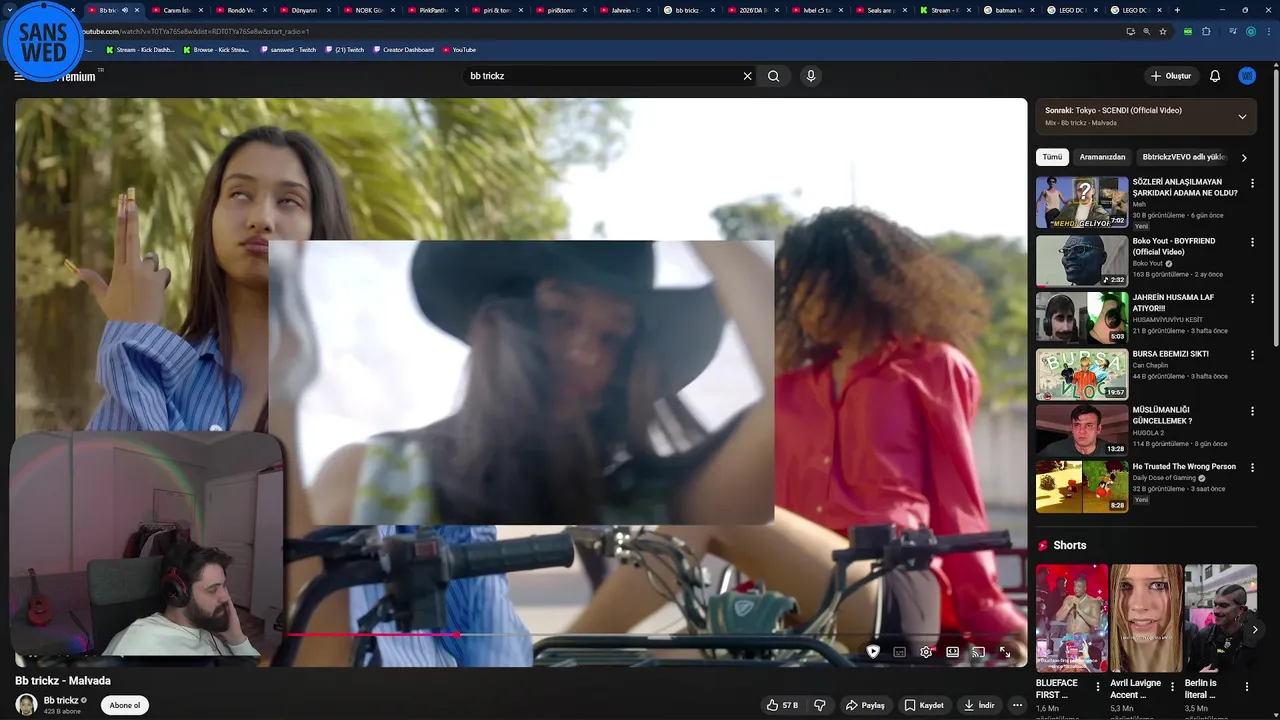Open He Trusted The Wrong Person title
1280x720 pixels.
(x=1184, y=466)
